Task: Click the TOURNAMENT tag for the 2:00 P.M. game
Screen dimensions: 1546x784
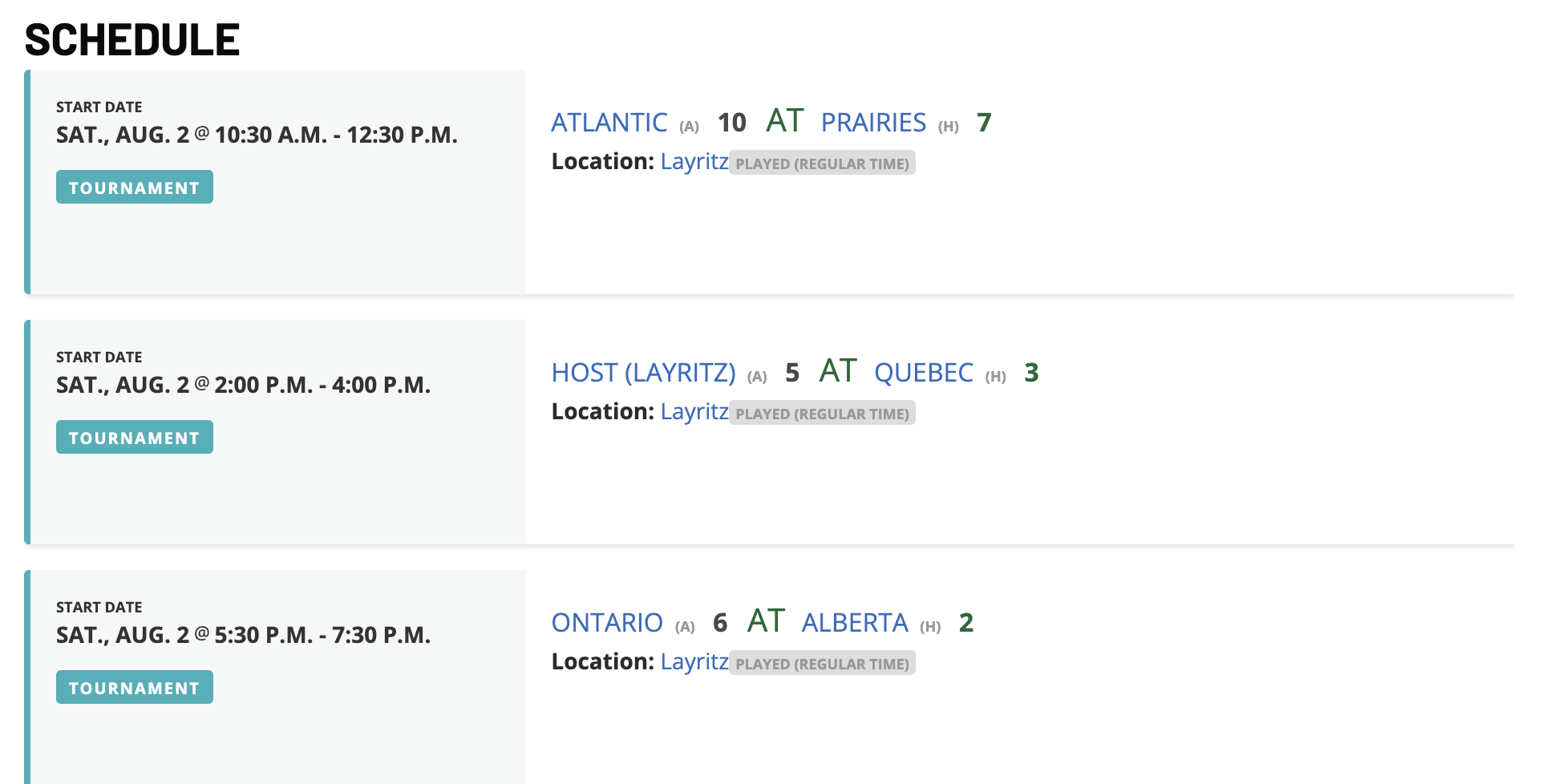Action: pos(135,437)
